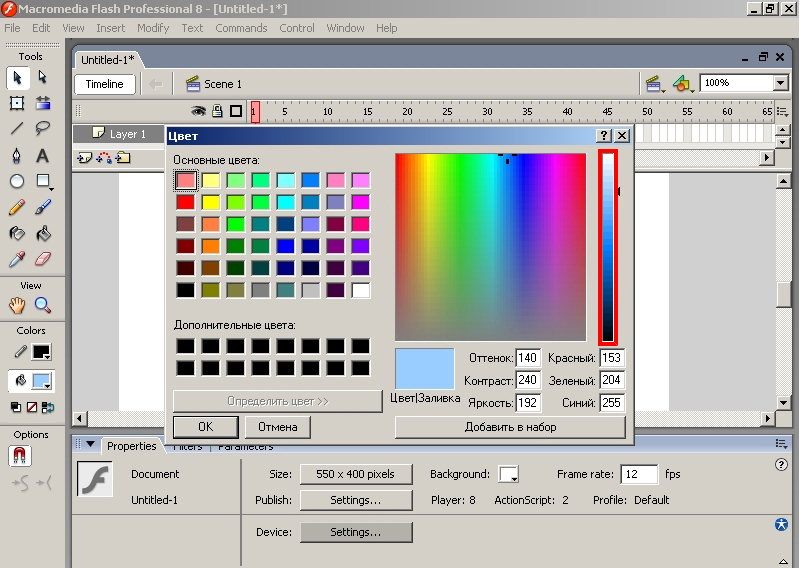
Task: Select the Rectangle tool
Action: coord(43,181)
